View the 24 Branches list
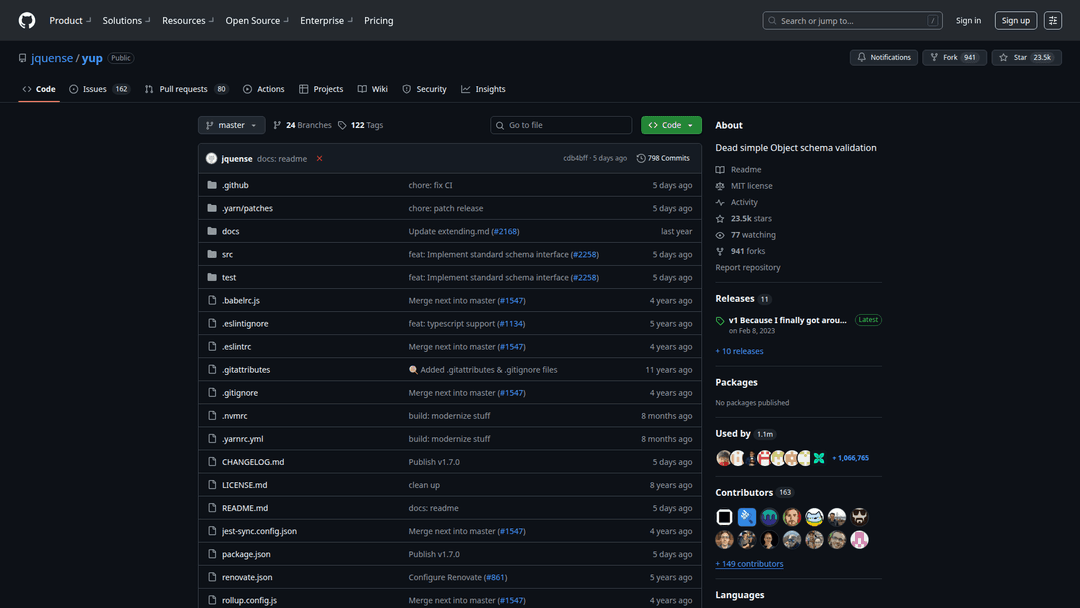 point(302,125)
